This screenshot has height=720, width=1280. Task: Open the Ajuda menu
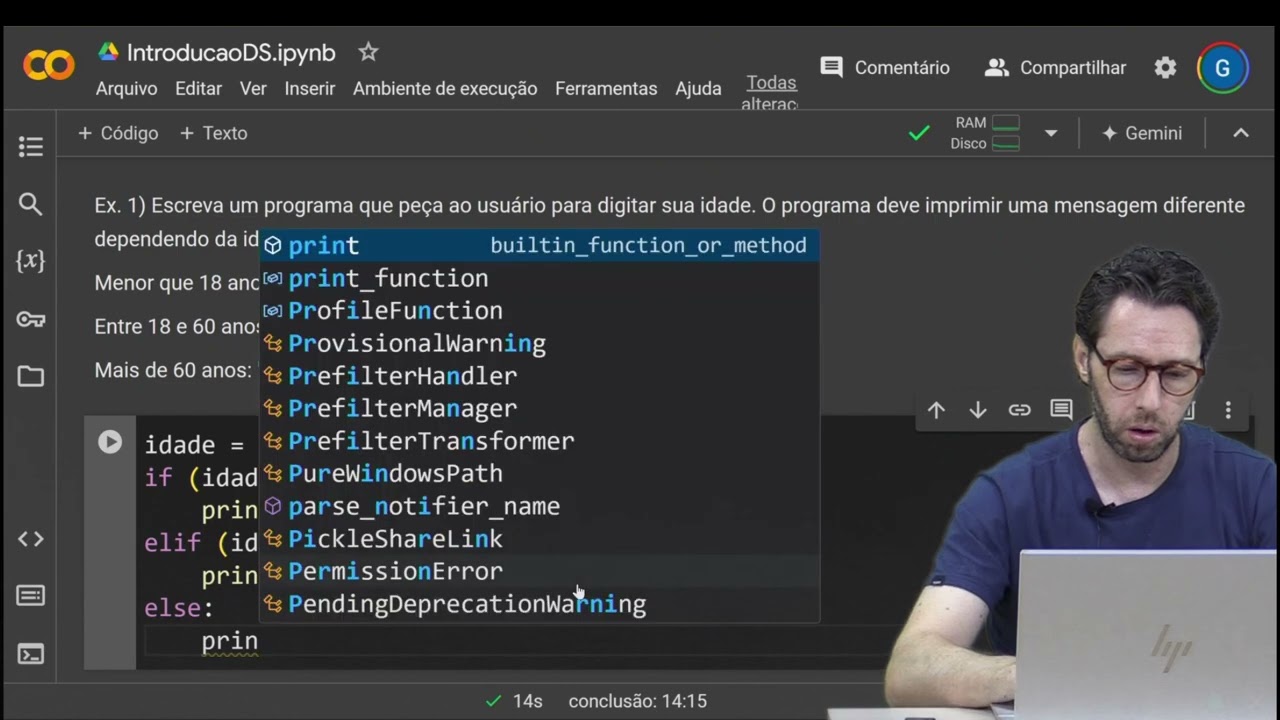tap(698, 89)
